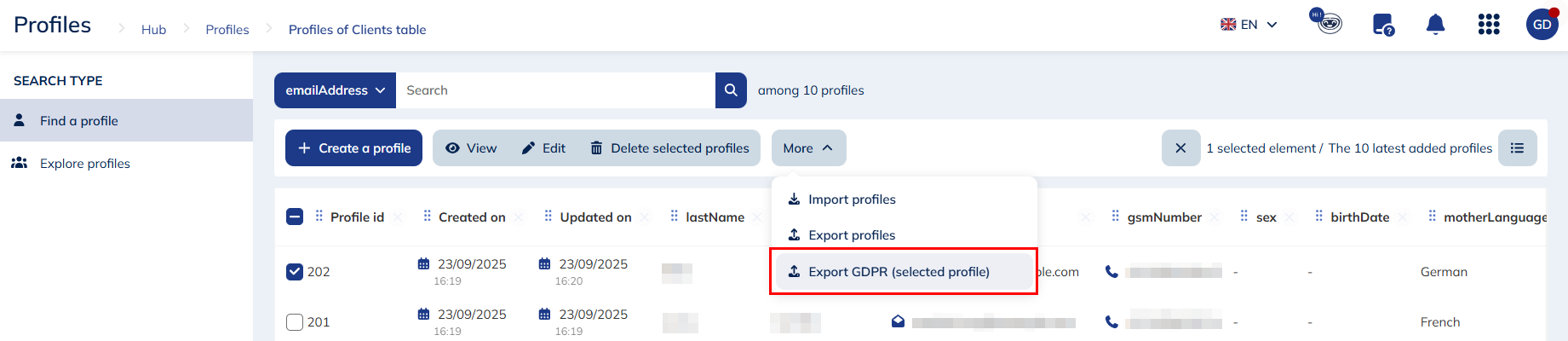Sort by the sex column header
Image resolution: width=1568 pixels, height=341 pixels.
pos(1266,217)
